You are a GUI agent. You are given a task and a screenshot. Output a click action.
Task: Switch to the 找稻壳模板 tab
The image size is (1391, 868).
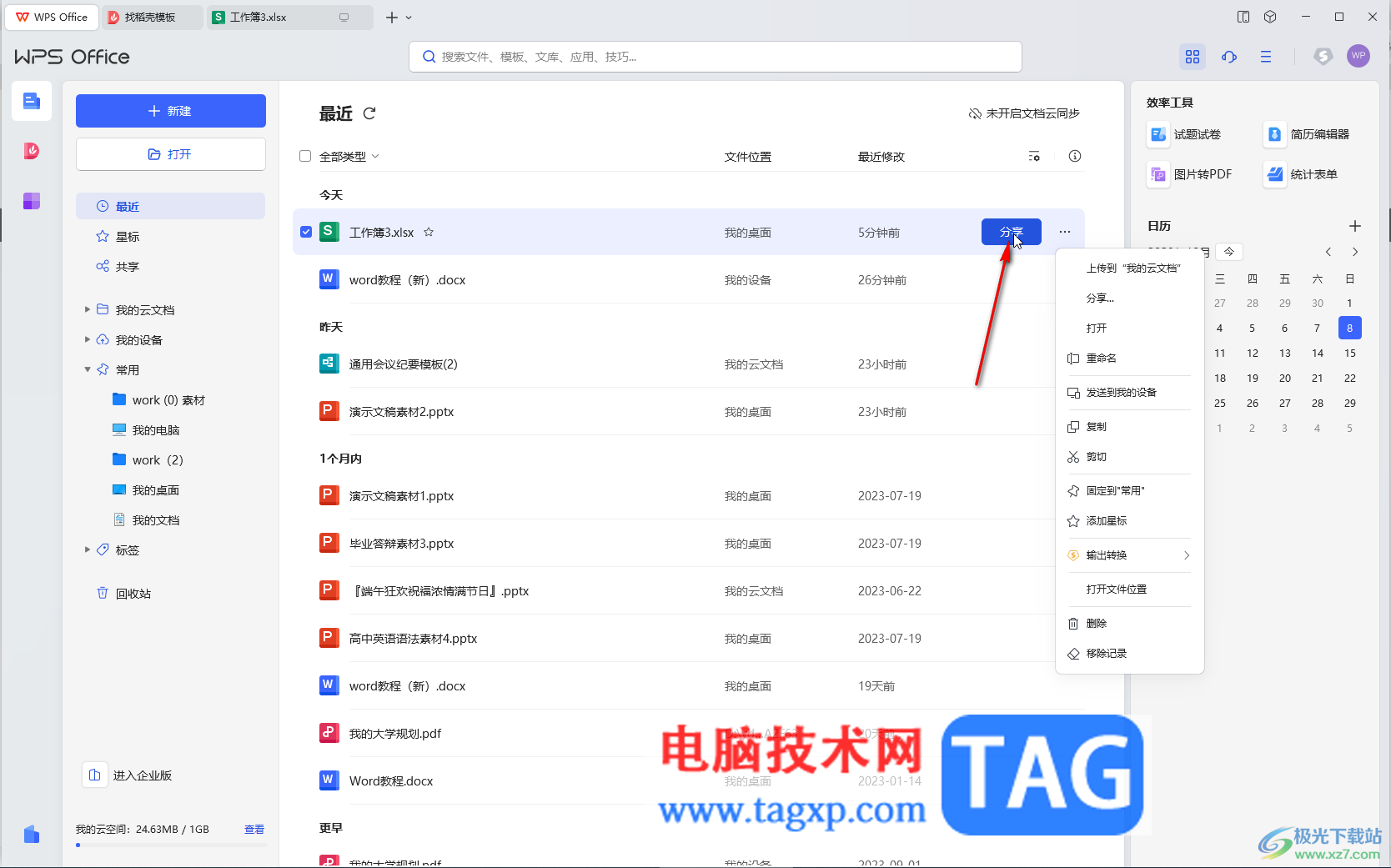[x=151, y=18]
